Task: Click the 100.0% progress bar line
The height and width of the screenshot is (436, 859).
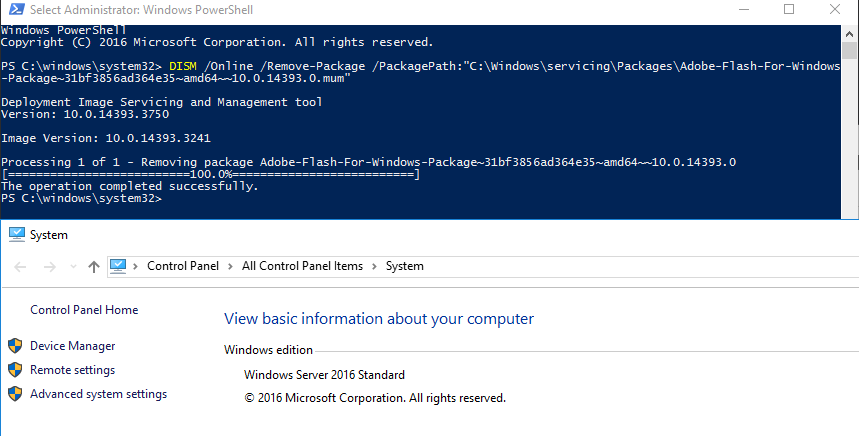Action: pyautogui.click(x=211, y=175)
